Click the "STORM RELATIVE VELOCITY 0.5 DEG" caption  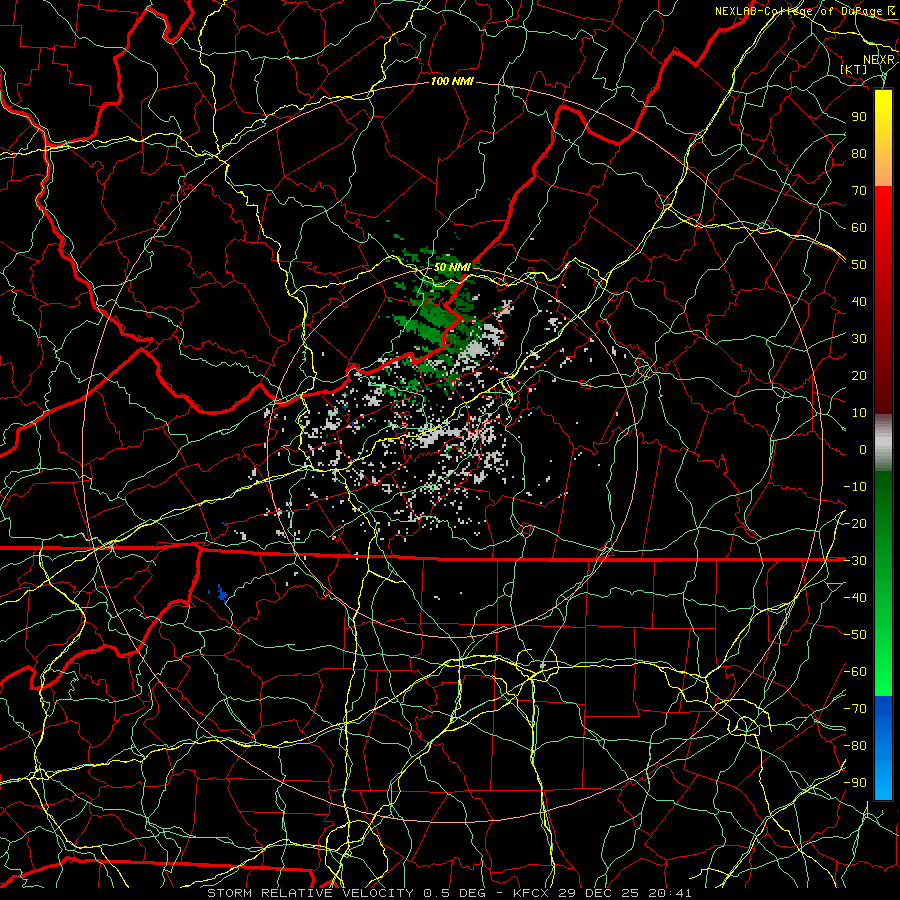click(346, 893)
